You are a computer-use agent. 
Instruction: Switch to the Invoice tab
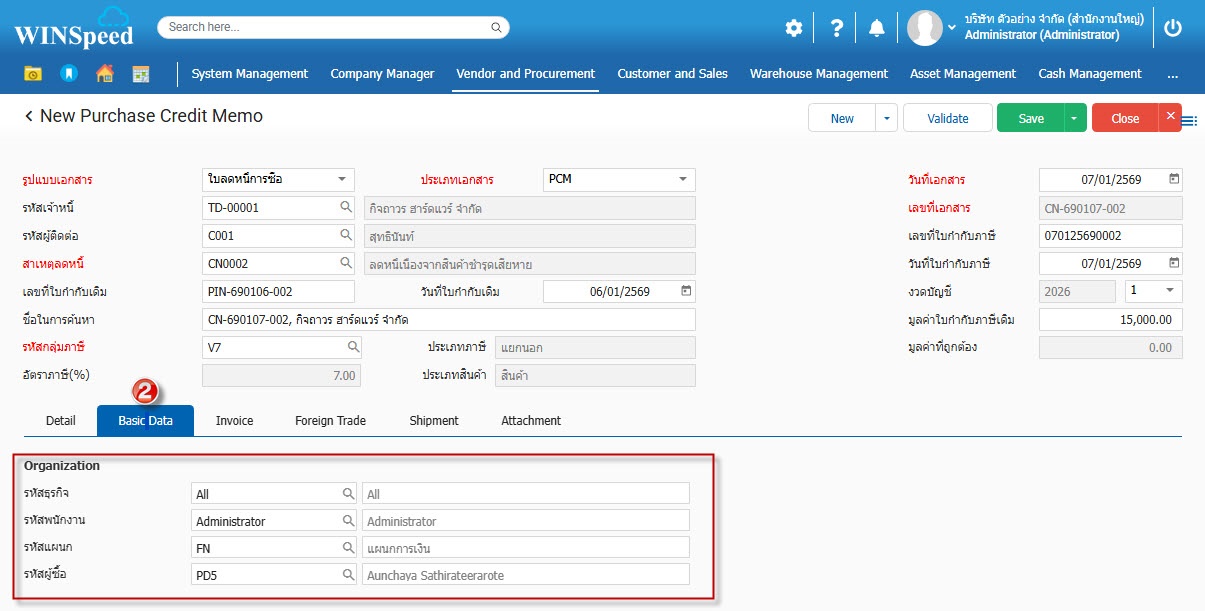point(234,421)
